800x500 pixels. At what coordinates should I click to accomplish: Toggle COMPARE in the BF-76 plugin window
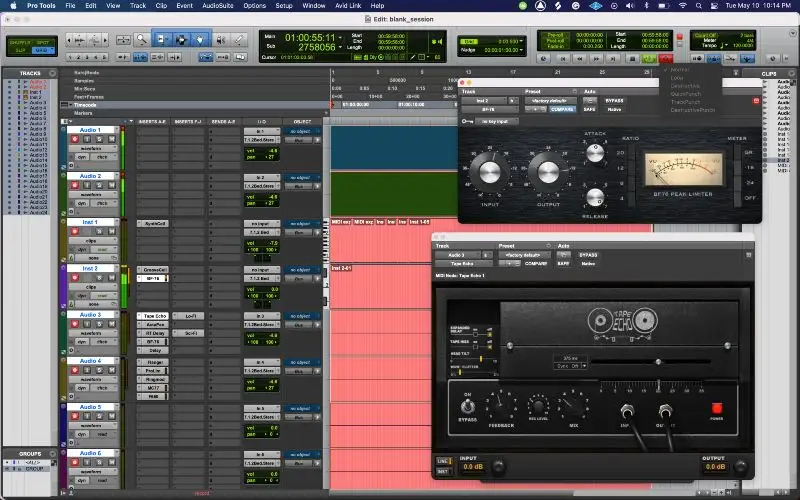562,109
